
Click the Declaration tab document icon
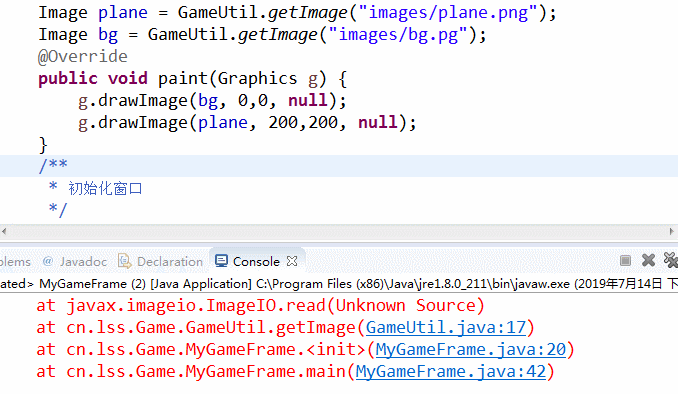pyautogui.click(x=125, y=261)
